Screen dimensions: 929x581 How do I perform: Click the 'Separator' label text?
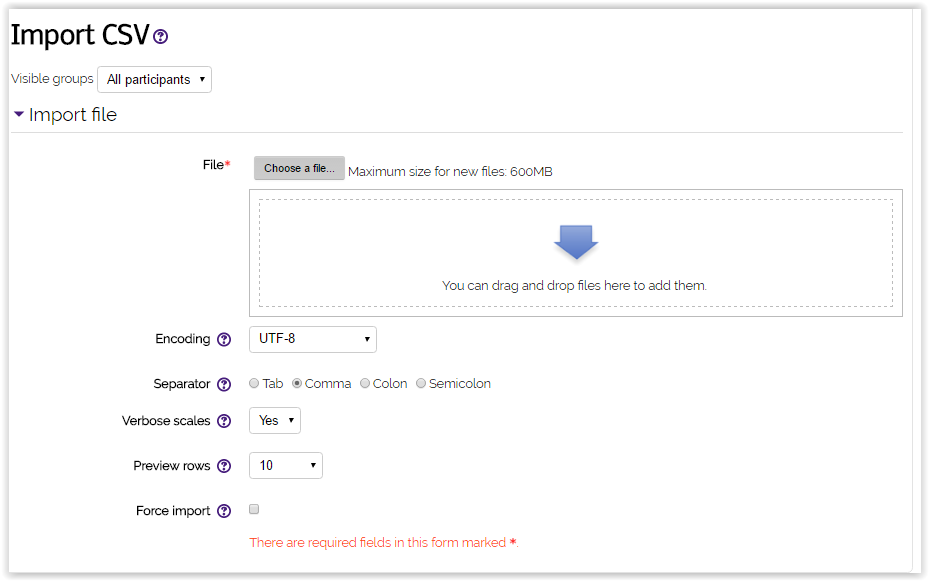(x=182, y=384)
